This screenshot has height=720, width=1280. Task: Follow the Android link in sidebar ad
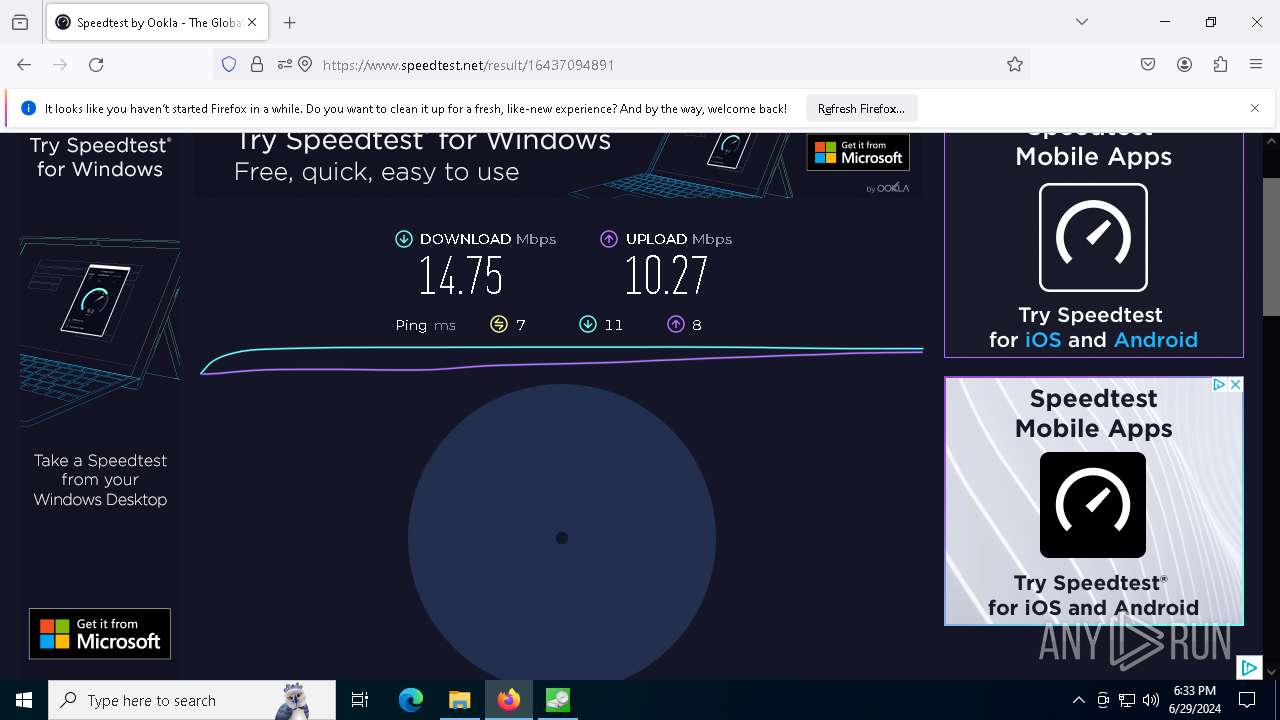tap(1156, 340)
